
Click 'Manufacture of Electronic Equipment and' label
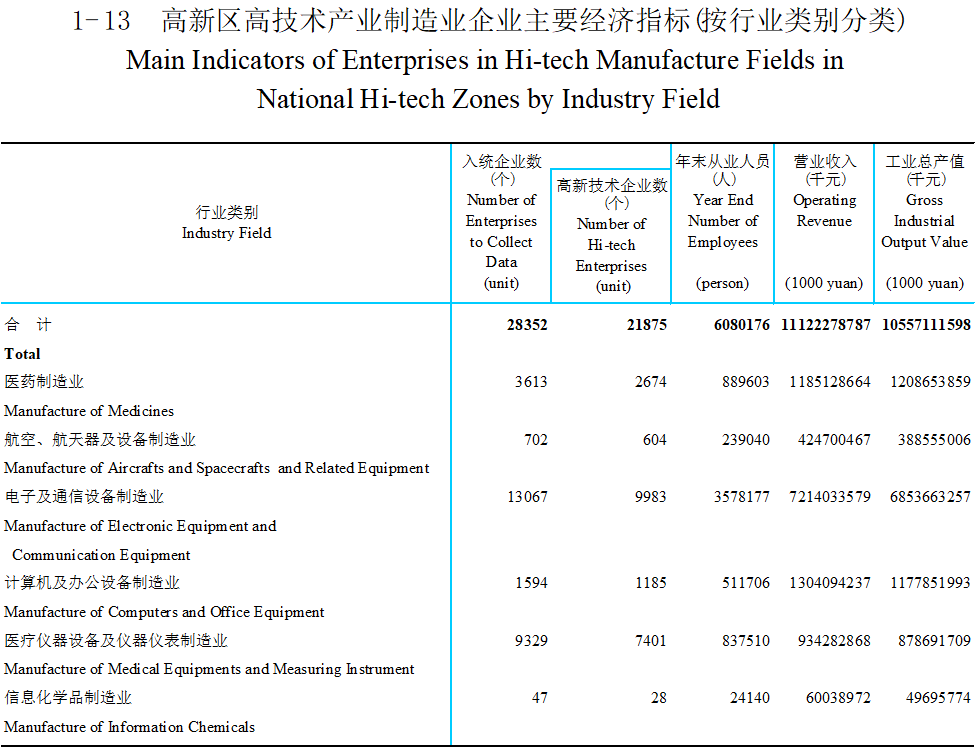140,526
